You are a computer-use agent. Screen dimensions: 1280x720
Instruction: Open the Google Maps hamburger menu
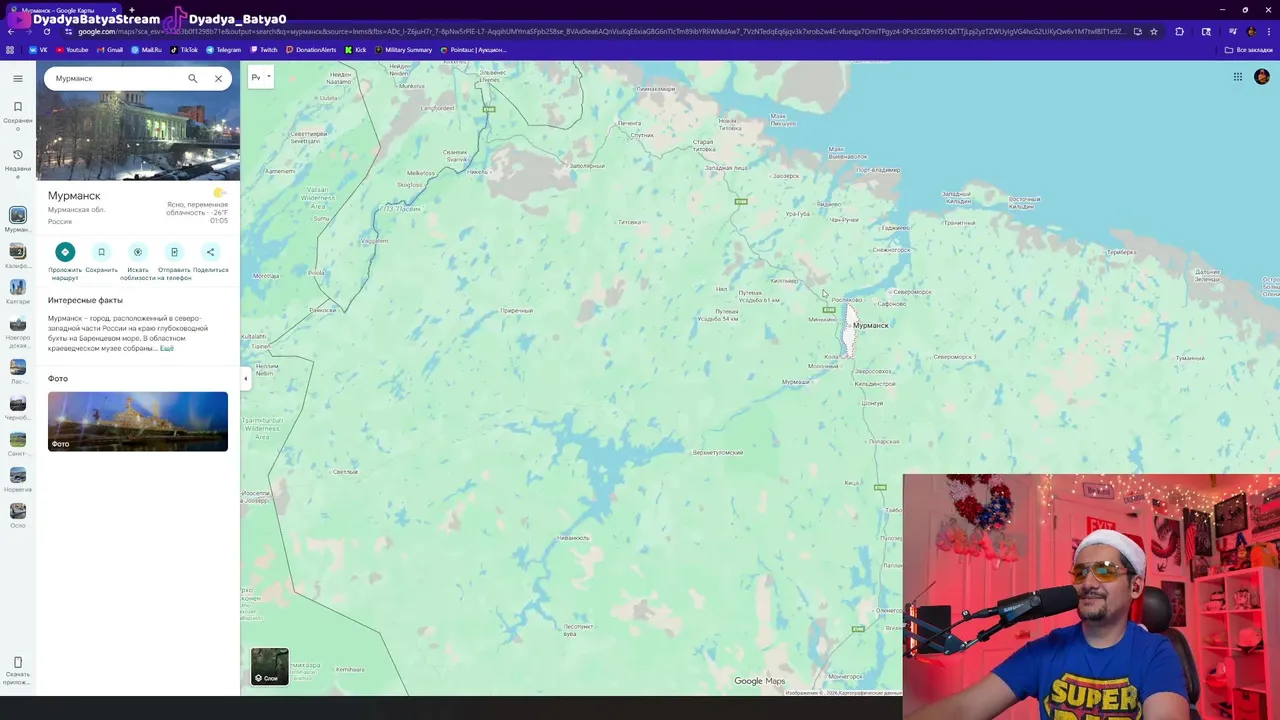pos(18,78)
